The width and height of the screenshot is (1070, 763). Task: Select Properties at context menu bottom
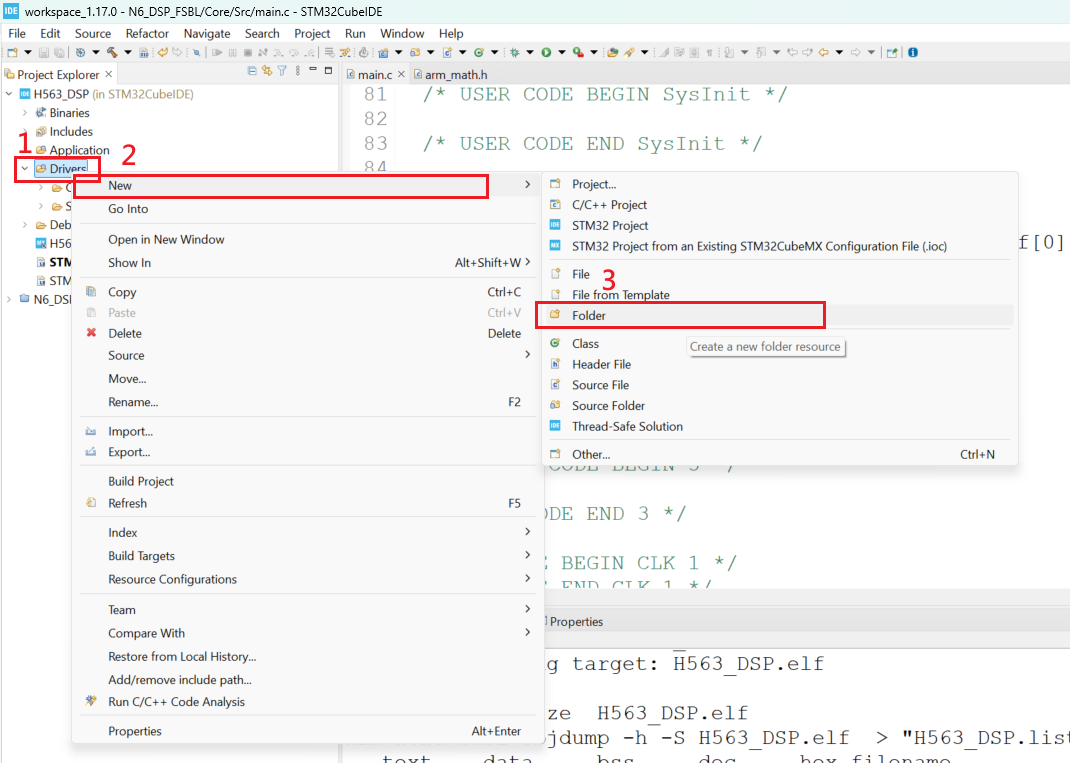pyautogui.click(x=307, y=731)
